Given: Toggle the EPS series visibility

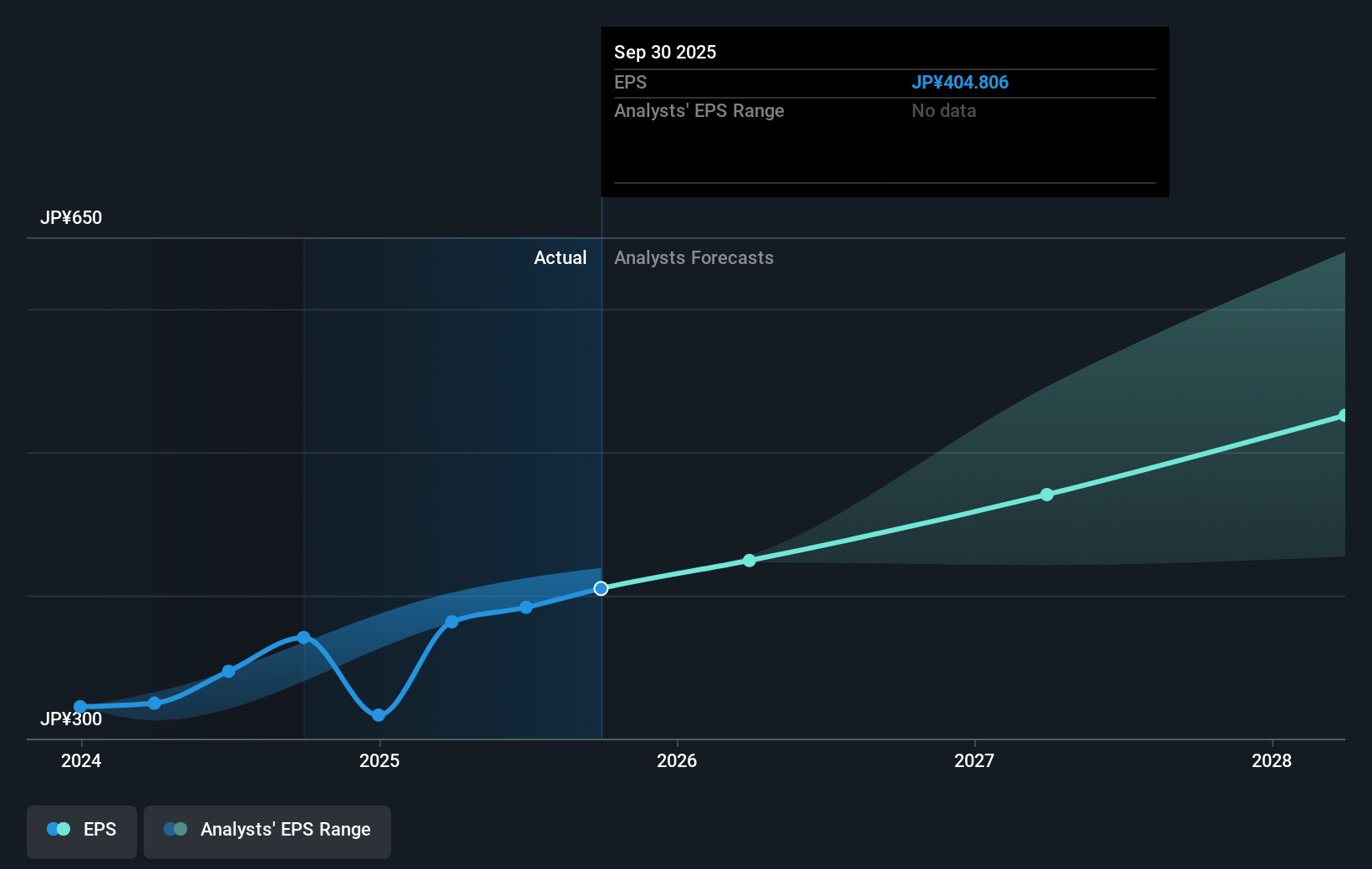Looking at the screenshot, I should pyautogui.click(x=81, y=832).
